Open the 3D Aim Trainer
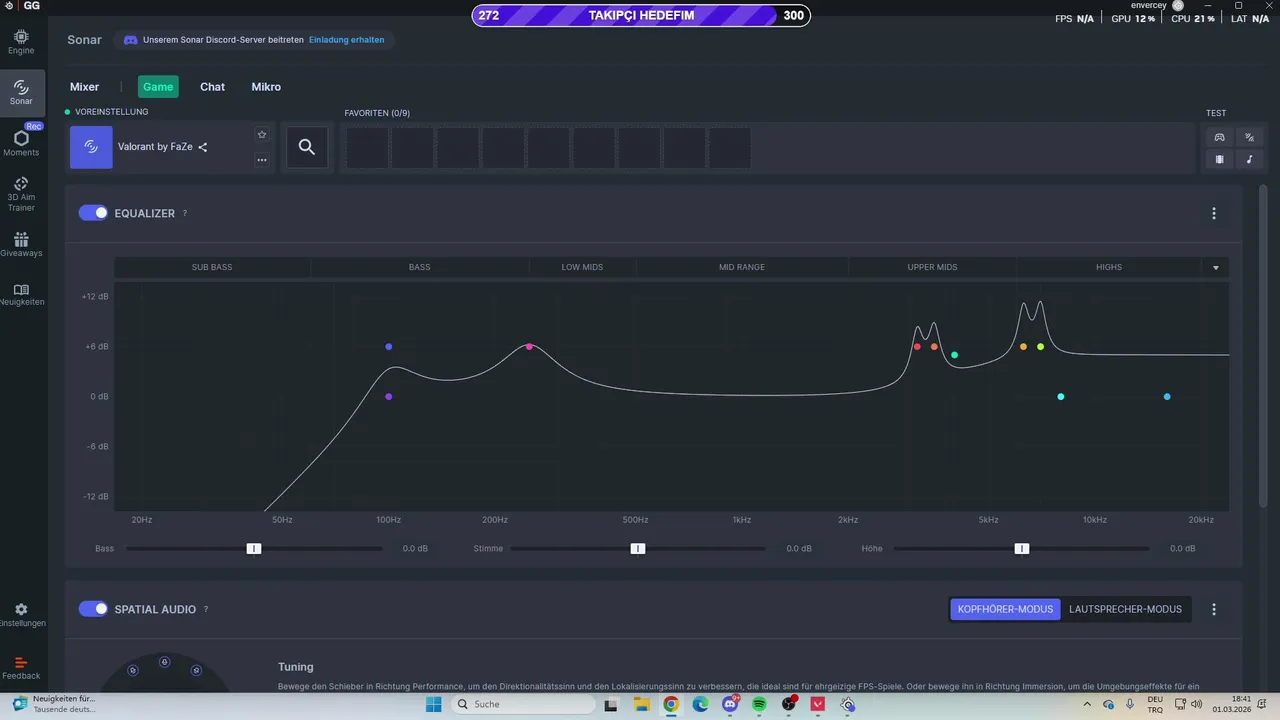1280x720 pixels. (x=21, y=193)
